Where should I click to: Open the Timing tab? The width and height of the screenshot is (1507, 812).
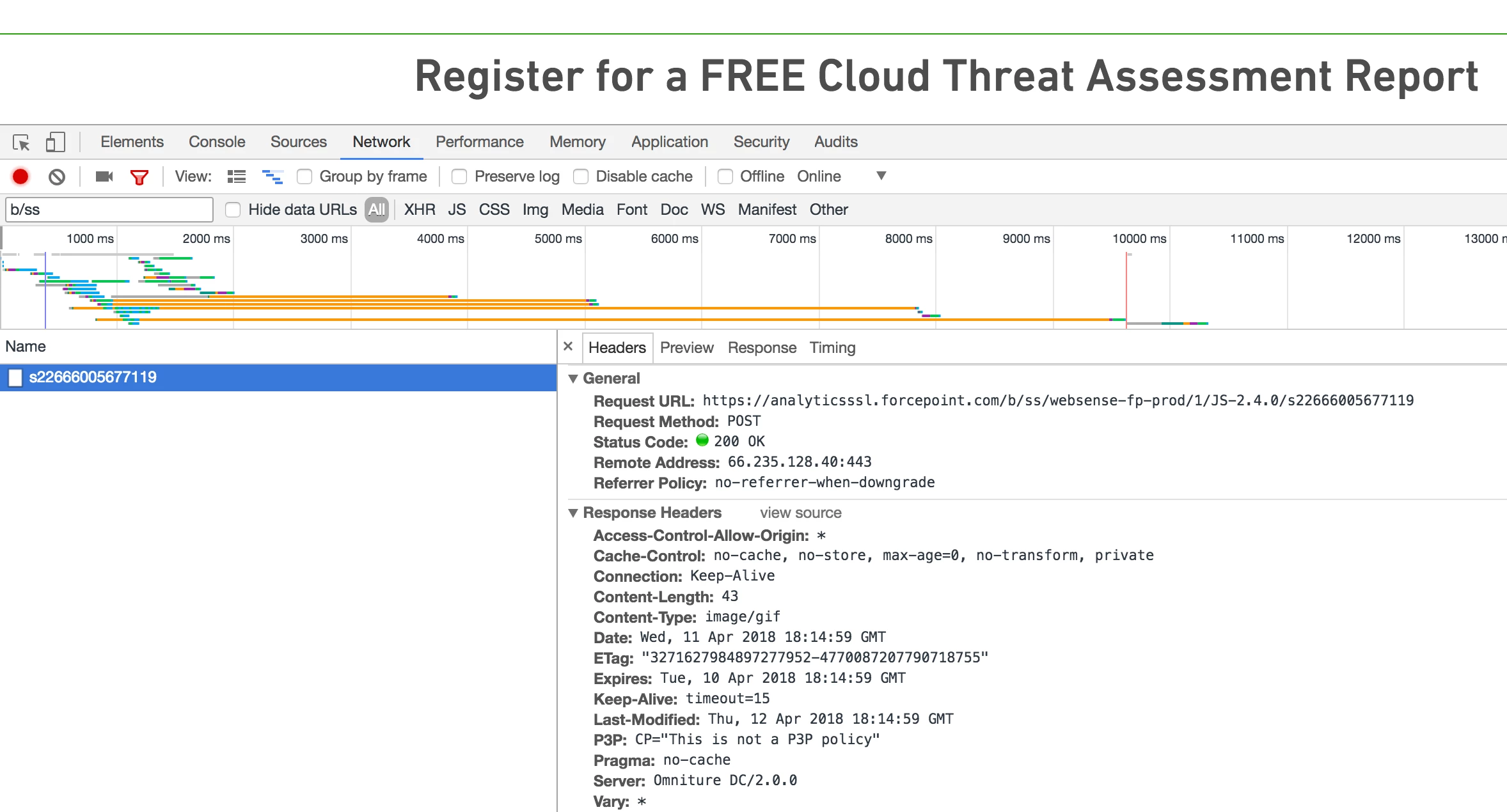click(832, 348)
